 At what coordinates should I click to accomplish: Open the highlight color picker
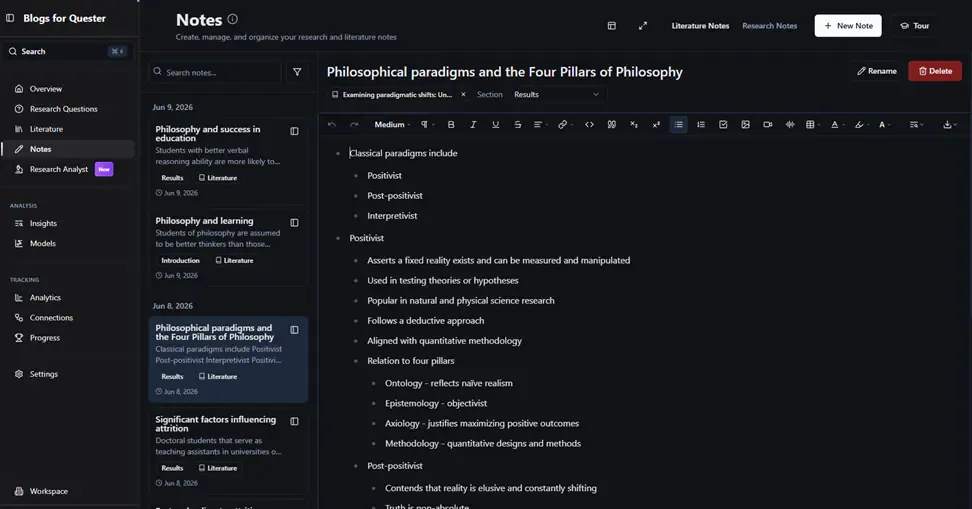pos(861,125)
